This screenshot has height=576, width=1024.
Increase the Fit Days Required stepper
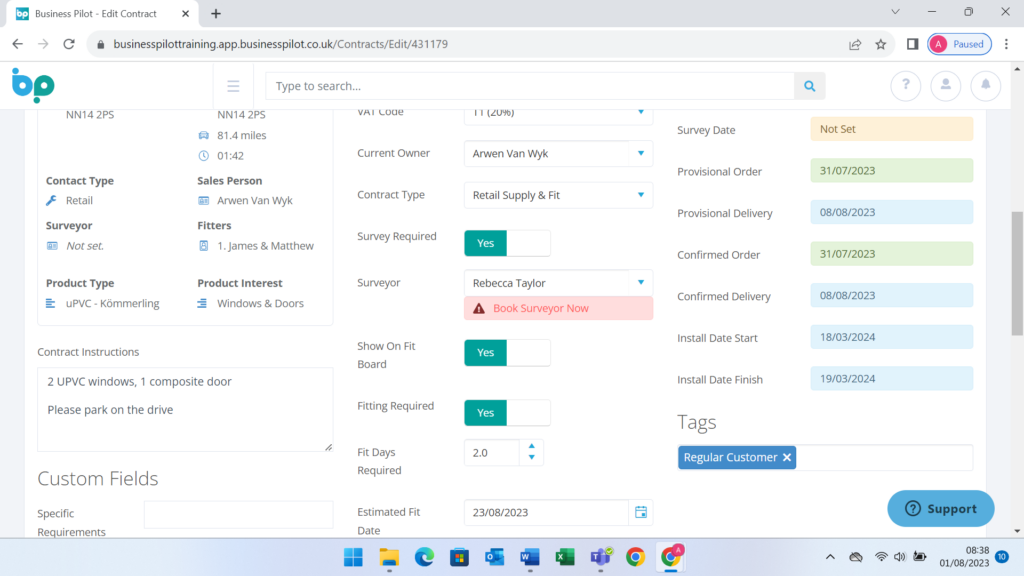coord(531,446)
